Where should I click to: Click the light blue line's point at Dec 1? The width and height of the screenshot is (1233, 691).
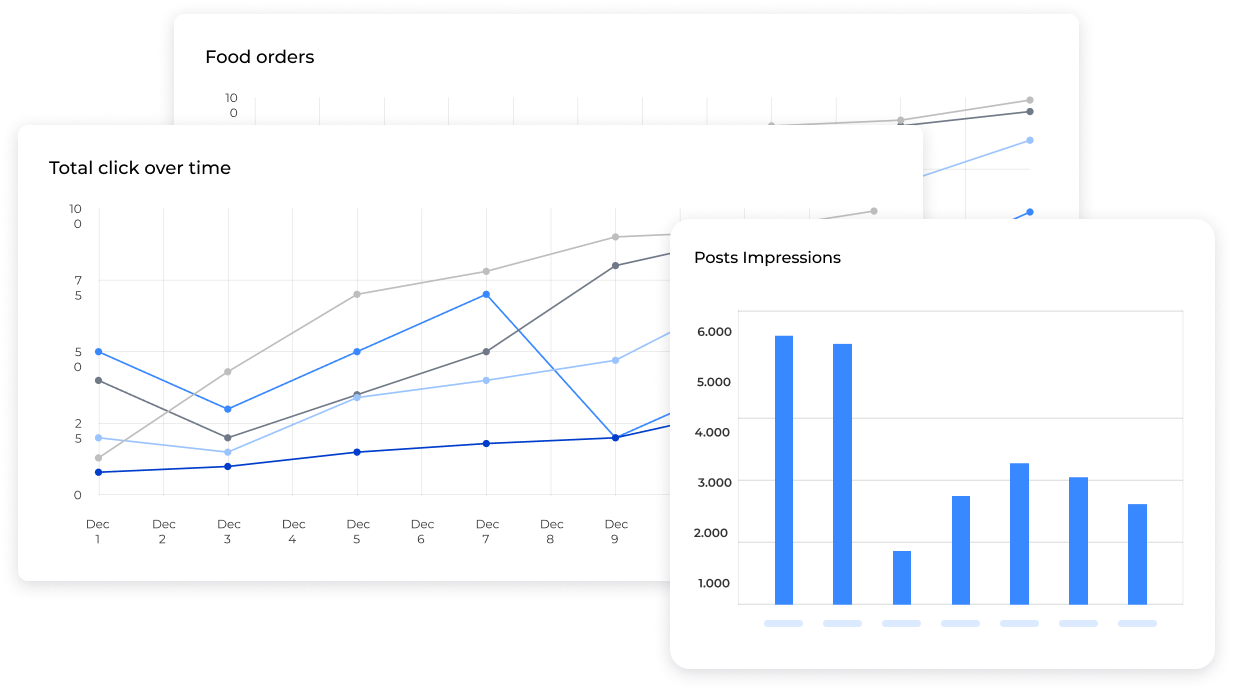pos(98,438)
